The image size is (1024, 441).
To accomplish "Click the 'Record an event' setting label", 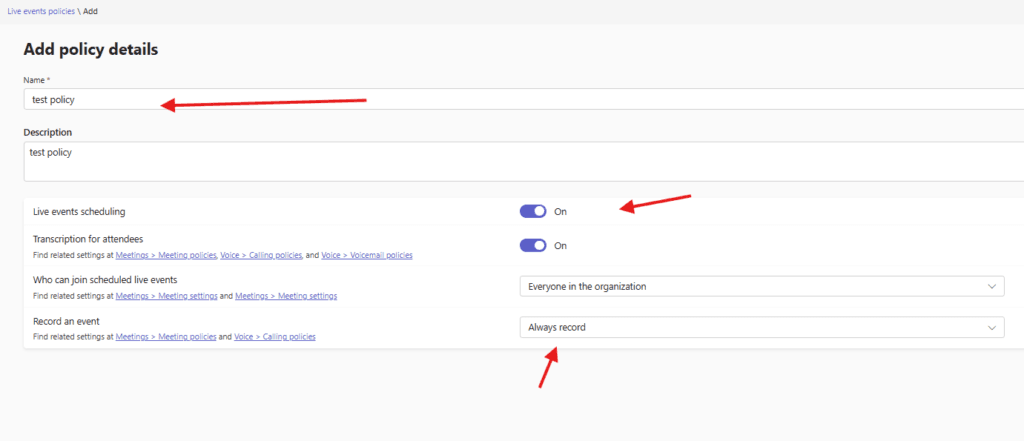I will point(66,322).
